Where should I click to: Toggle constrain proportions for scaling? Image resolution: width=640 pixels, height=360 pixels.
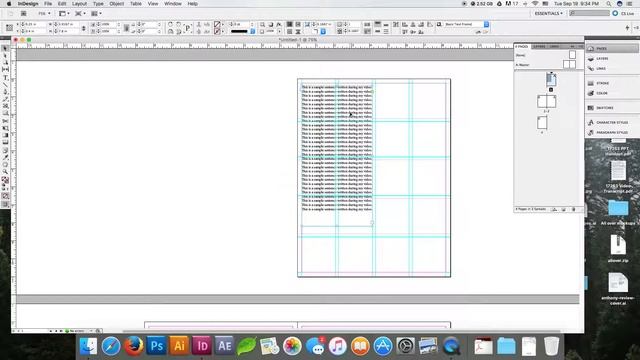127,28
